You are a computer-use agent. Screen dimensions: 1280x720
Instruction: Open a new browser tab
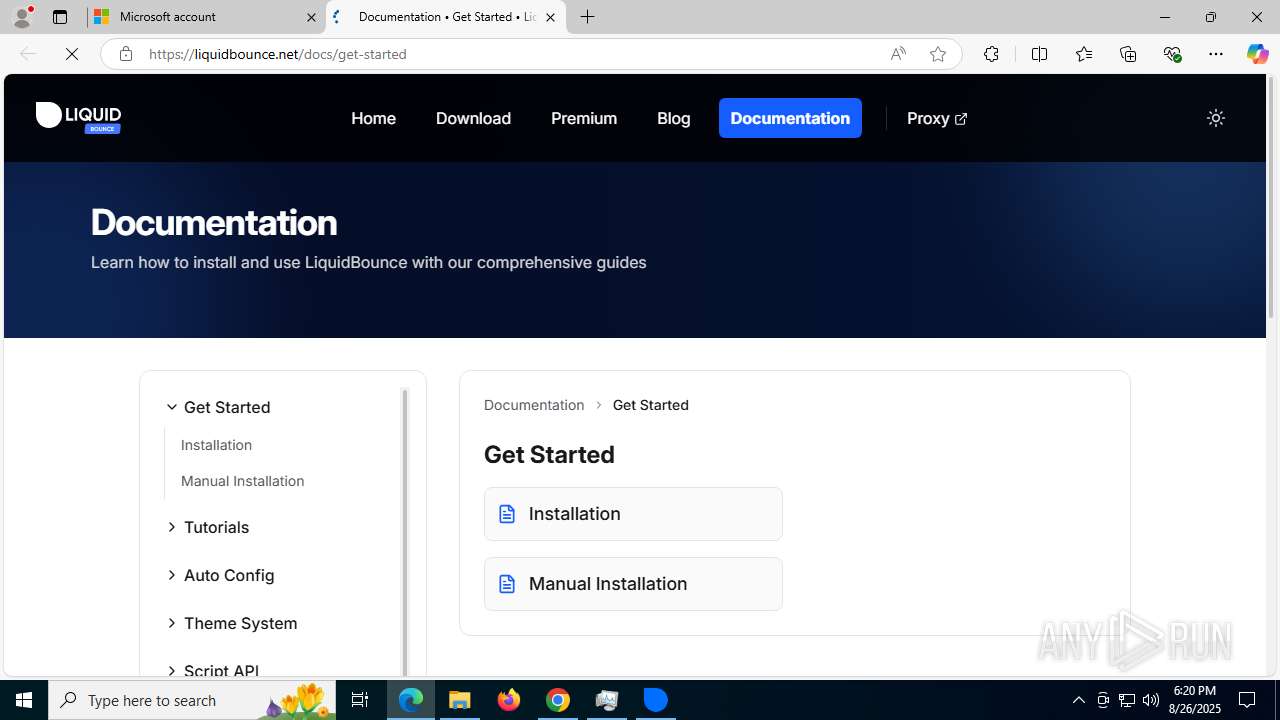588,17
